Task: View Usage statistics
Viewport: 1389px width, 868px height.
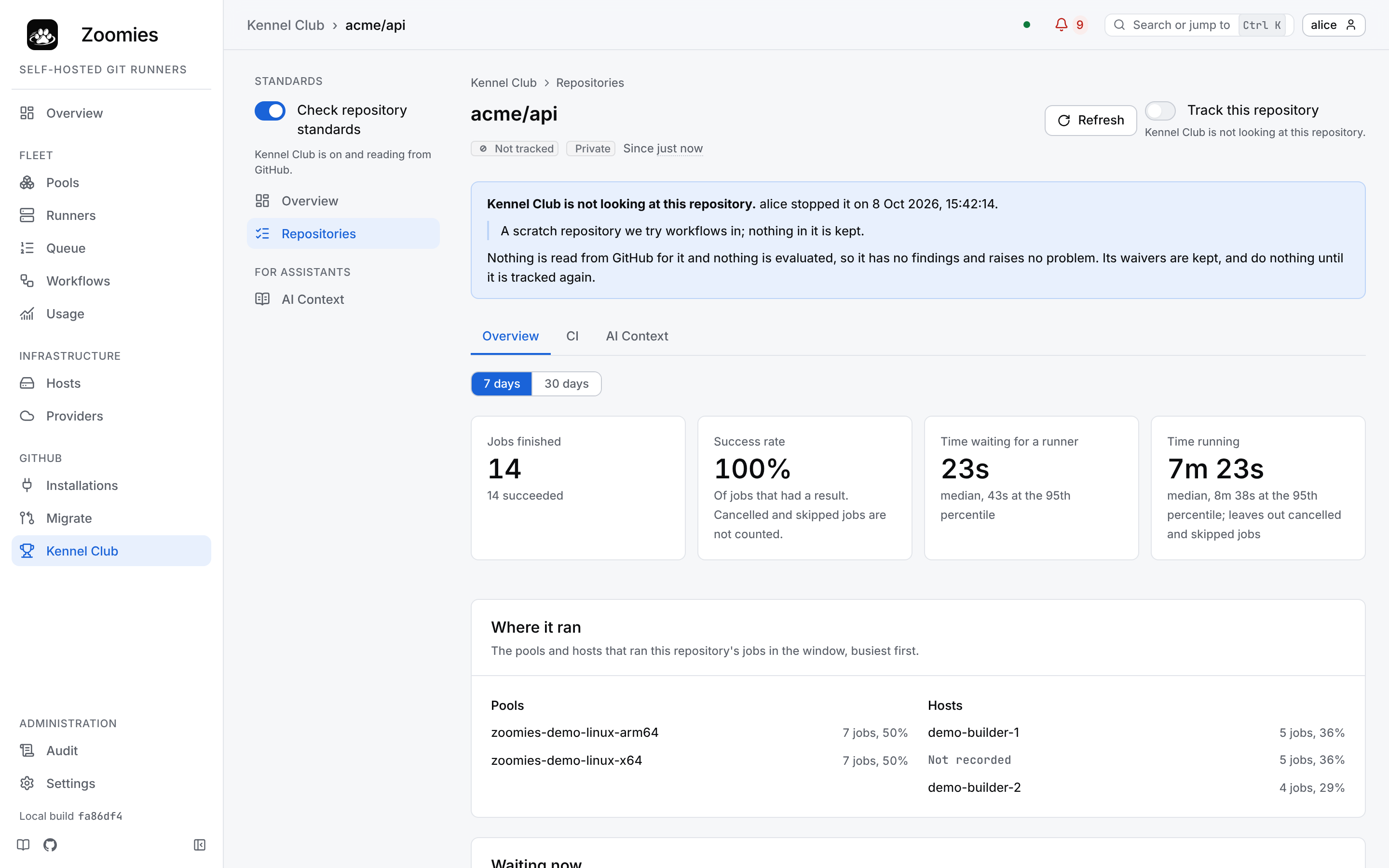Action: pyautogui.click(x=111, y=313)
